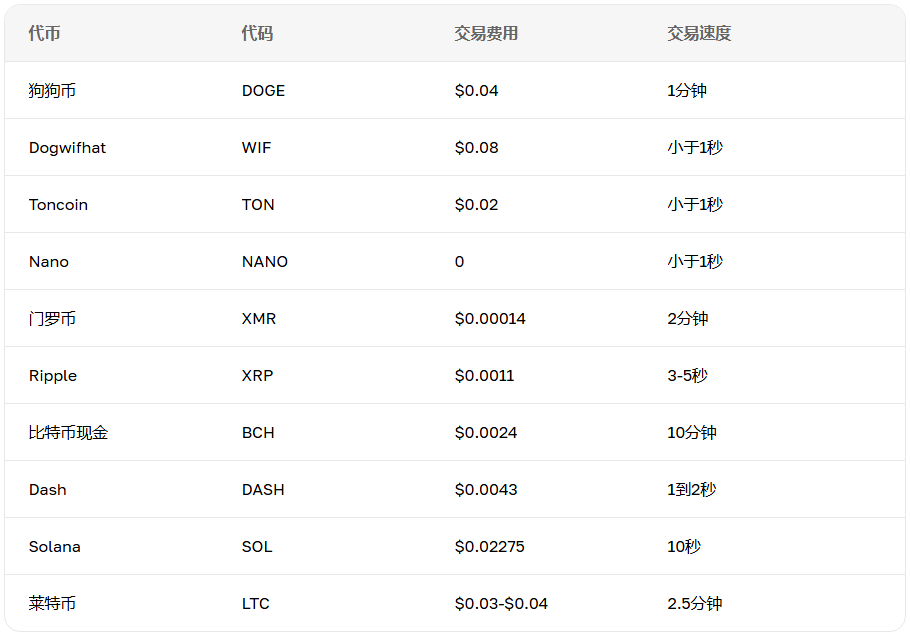Select the 3-5秒 speed cell
This screenshot has height=634, width=910.
(x=688, y=376)
